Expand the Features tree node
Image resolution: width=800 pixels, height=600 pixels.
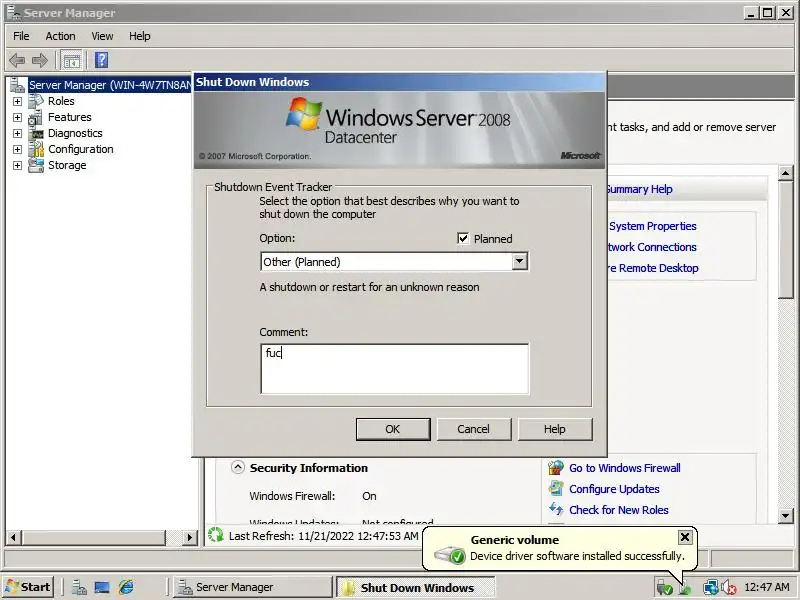click(x=17, y=117)
